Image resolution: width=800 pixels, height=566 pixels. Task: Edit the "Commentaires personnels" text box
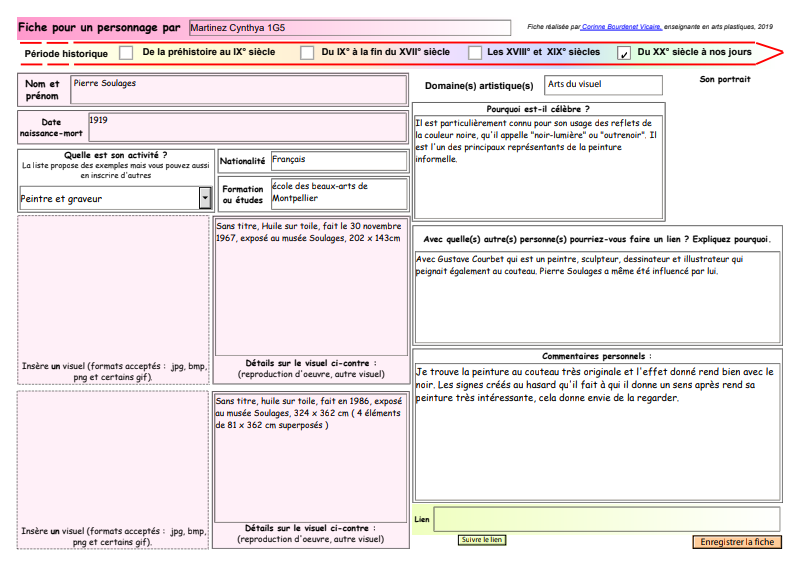pos(597,430)
